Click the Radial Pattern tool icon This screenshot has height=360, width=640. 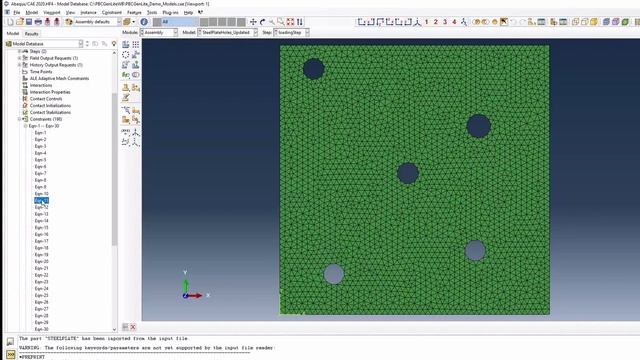click(x=126, y=54)
